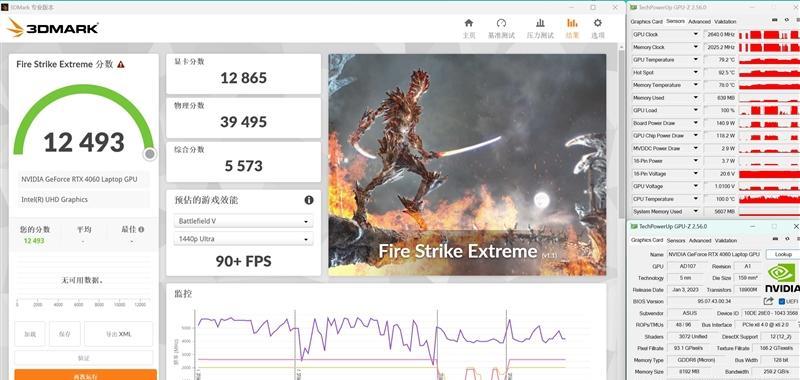Open the Results bar-chart icon
The width and height of the screenshot is (800, 380).
[572, 23]
